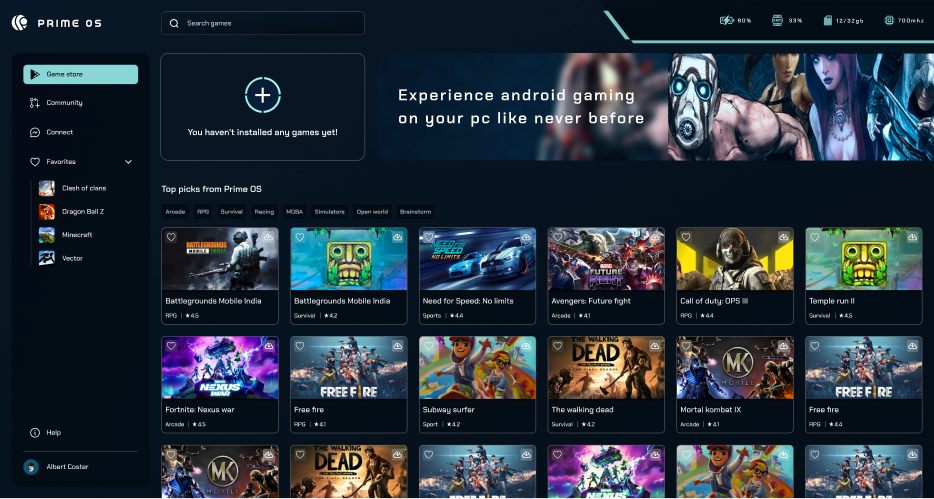Viewport: 934px width, 499px height.
Task: Download Battlegrounds Mobile India Survival card
Action: 397,237
